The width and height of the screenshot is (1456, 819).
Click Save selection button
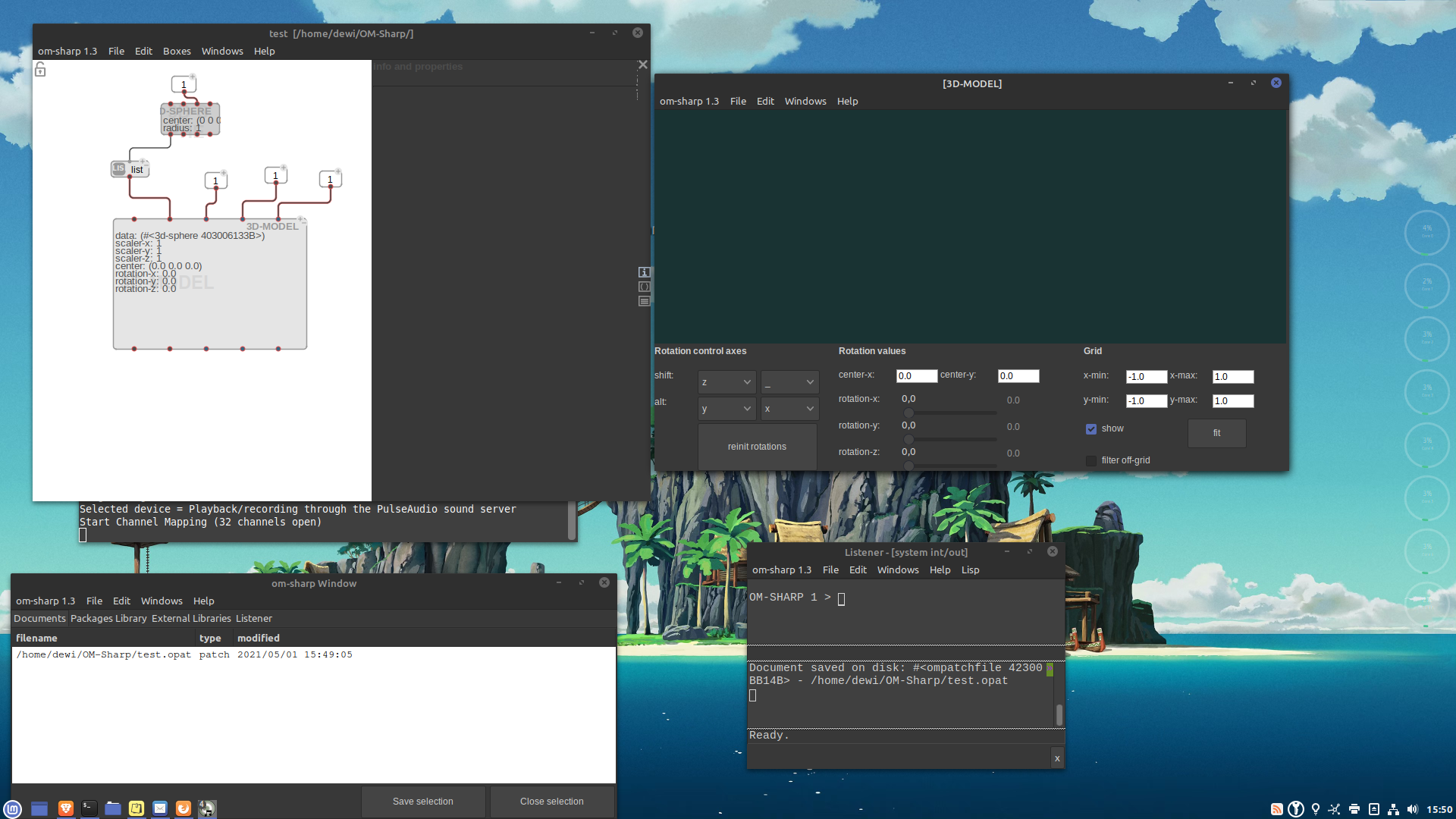423,802
